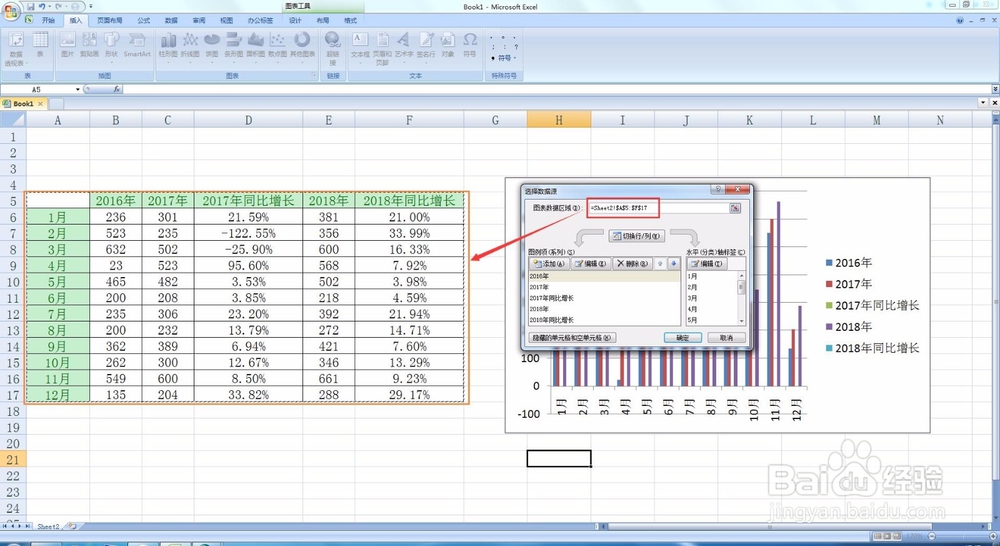
Task: Insert clip art (剪贴画)
Action: coord(89,45)
